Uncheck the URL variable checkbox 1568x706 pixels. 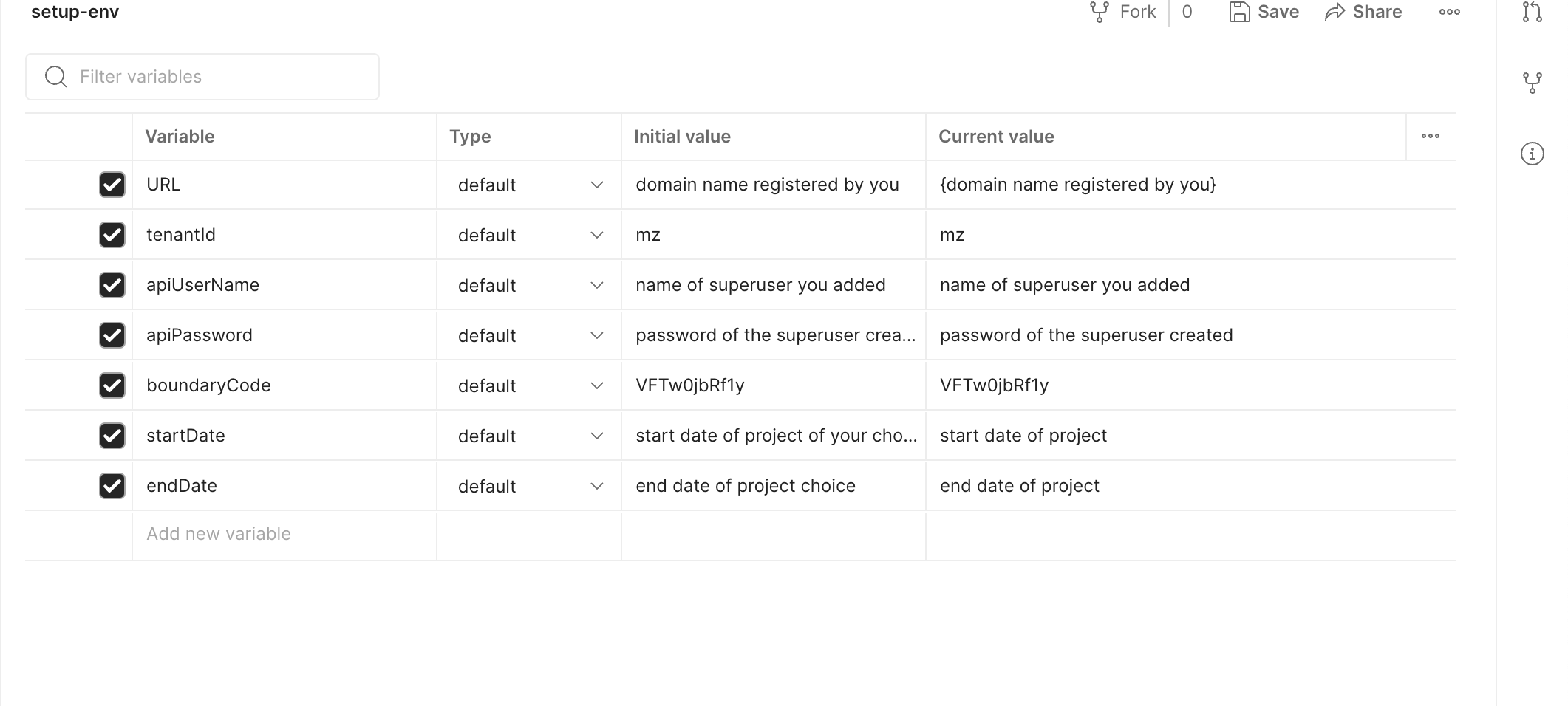112,185
